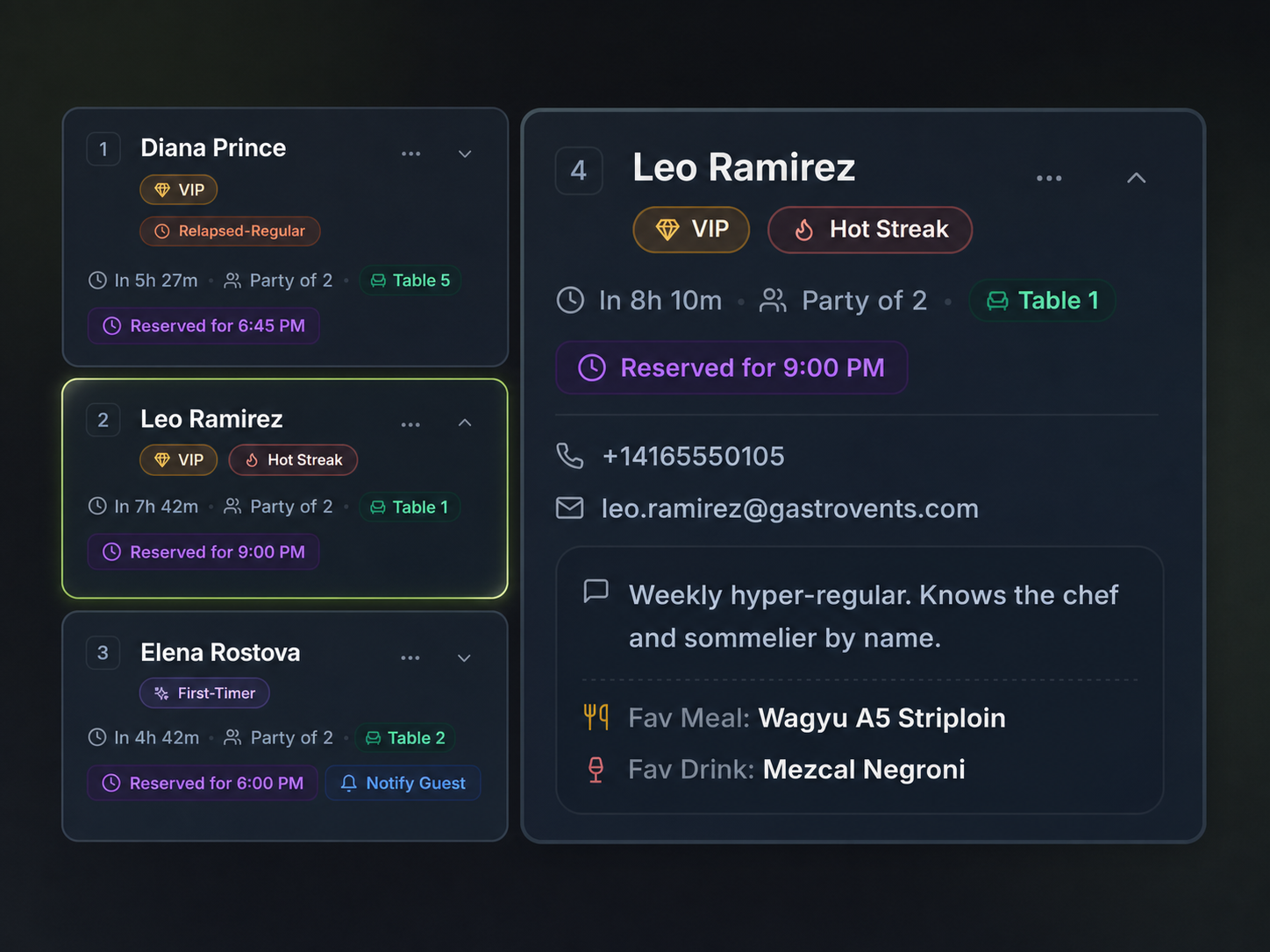Viewport: 1270px width, 952px height.
Task: Click the fork and knife Fav Meal icon
Action: [596, 717]
